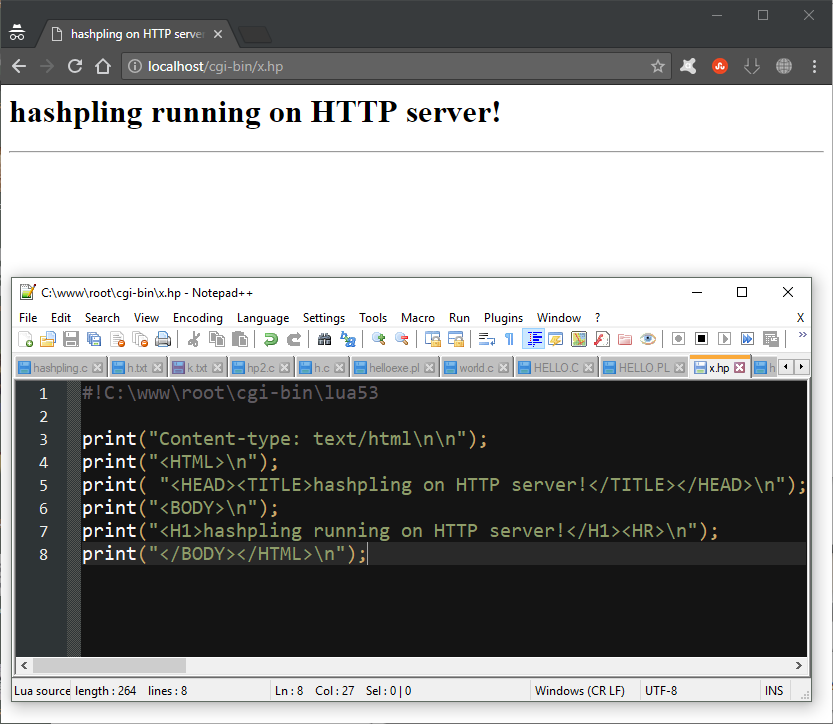
Task: Click the Save All icon
Action: point(94,339)
